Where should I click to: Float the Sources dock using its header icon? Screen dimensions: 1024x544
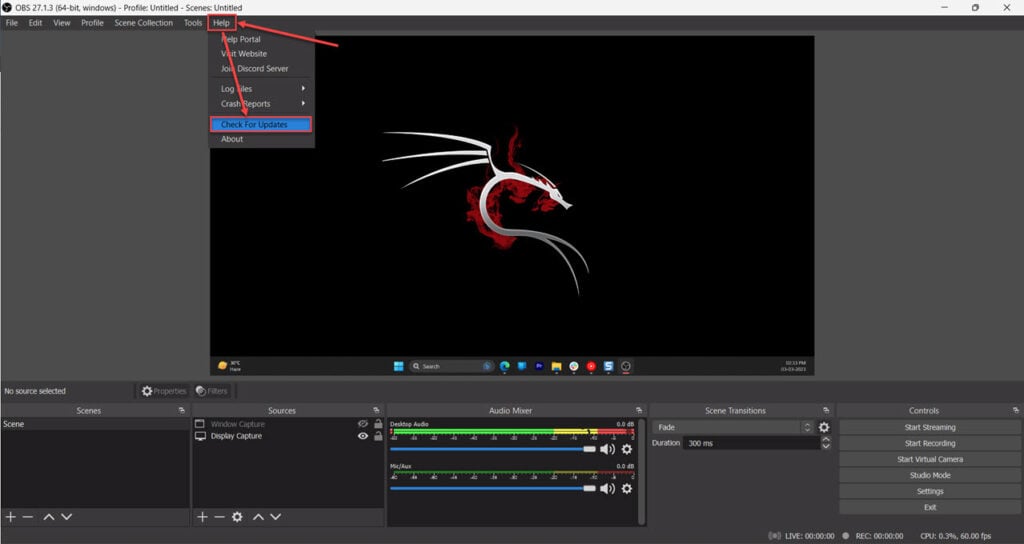pyautogui.click(x=376, y=410)
